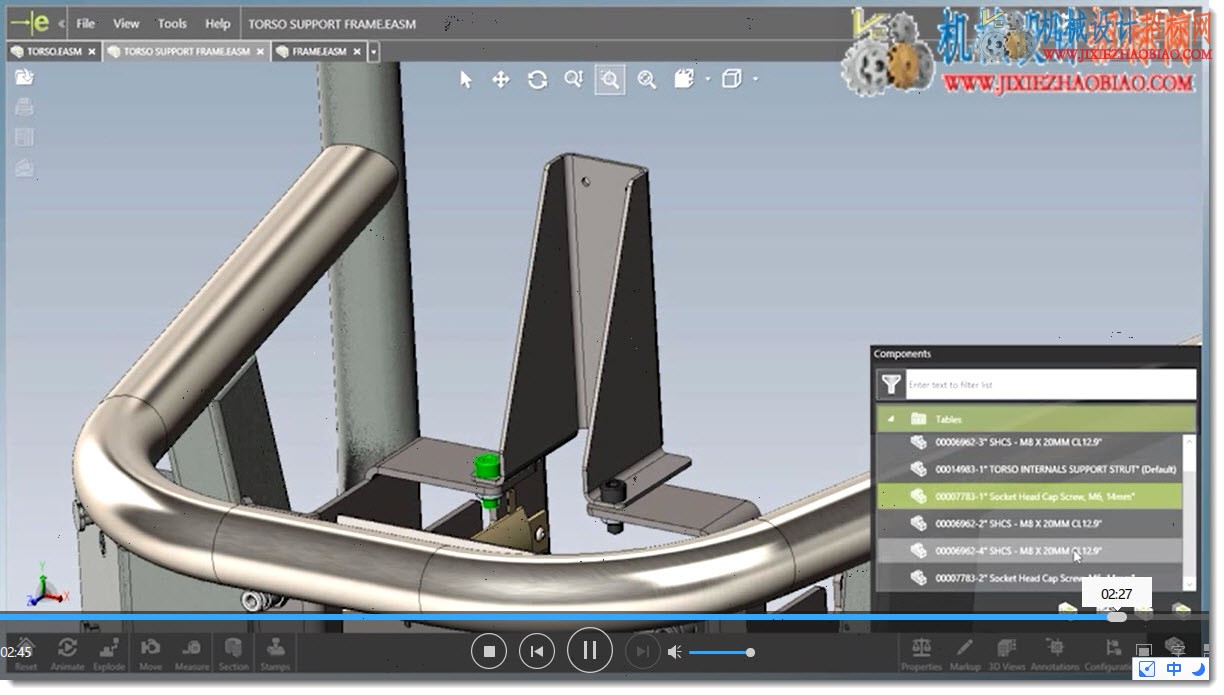Select 00006962-4 SHCS M8 X 20MM component
The image size is (1224, 695).
(x=1030, y=550)
